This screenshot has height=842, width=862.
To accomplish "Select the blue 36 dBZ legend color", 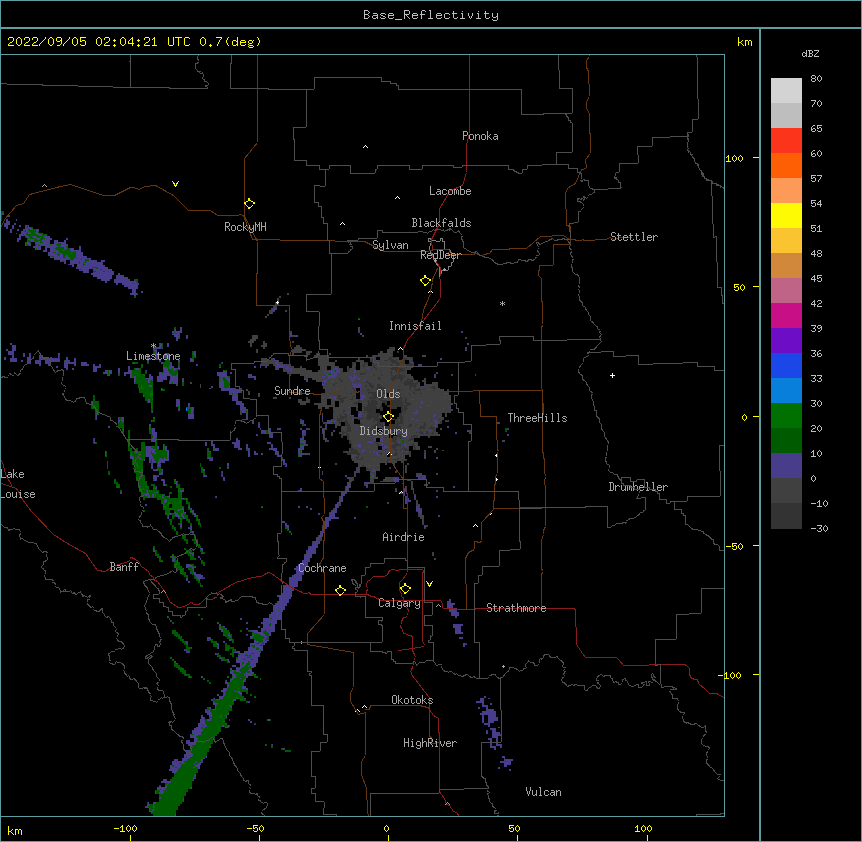I will 786,365.
